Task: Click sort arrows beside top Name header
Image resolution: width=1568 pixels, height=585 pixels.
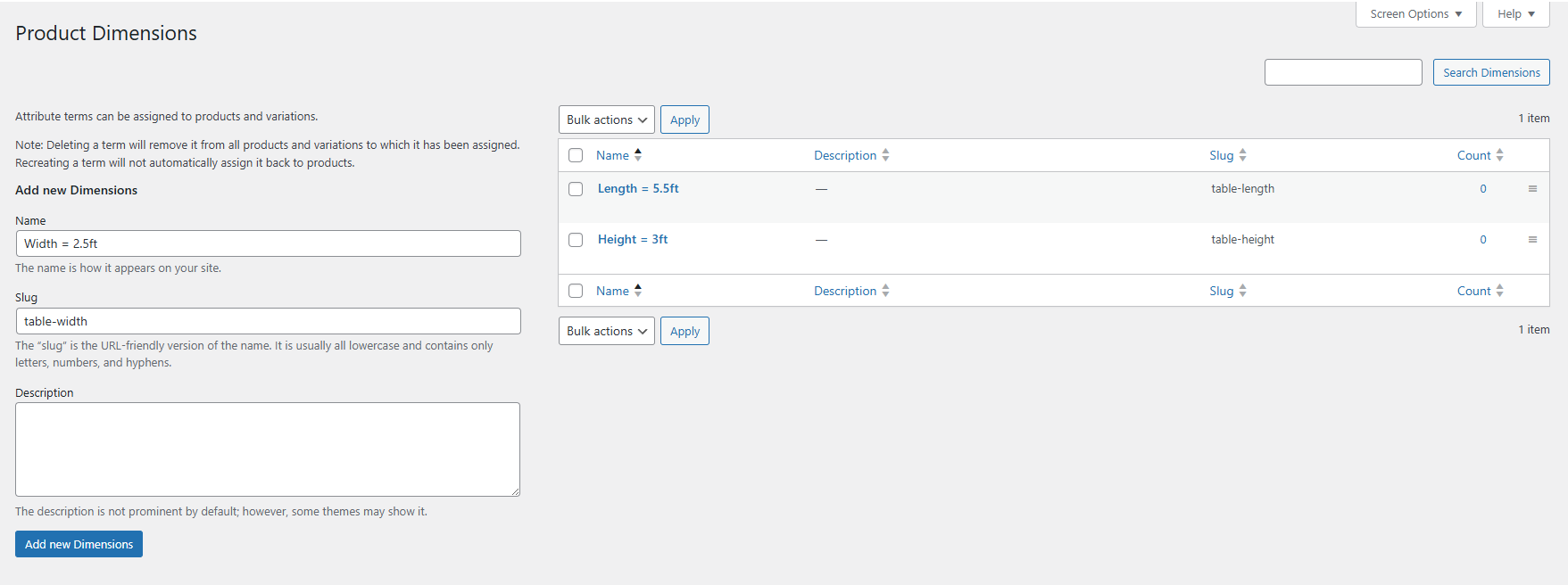Action: coord(638,155)
